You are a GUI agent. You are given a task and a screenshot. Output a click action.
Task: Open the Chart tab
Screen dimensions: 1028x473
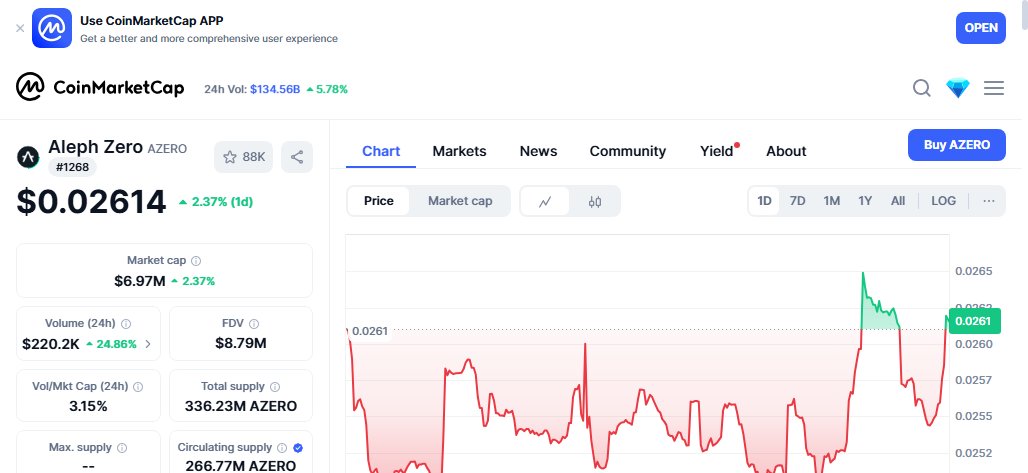(x=381, y=151)
